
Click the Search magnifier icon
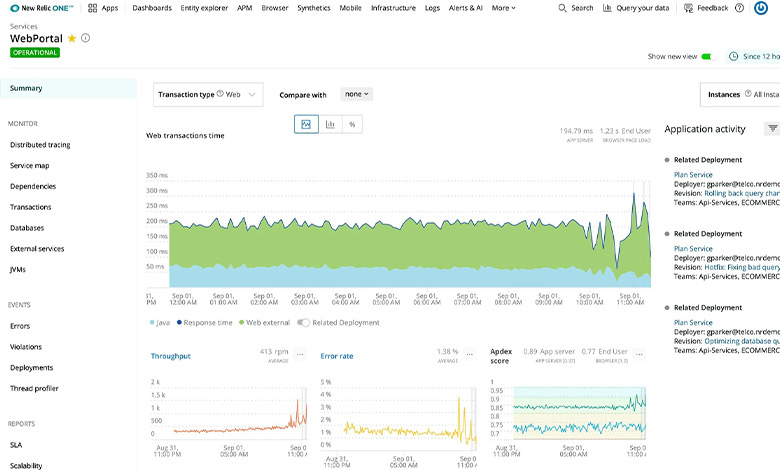click(x=562, y=8)
